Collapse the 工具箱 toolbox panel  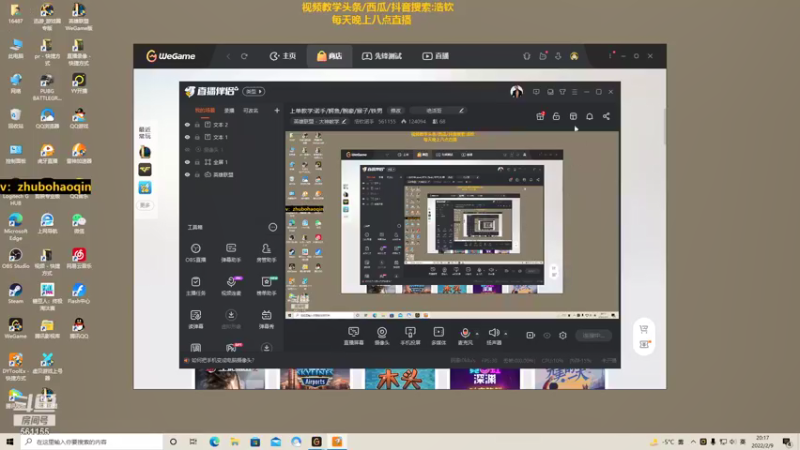[x=273, y=228]
